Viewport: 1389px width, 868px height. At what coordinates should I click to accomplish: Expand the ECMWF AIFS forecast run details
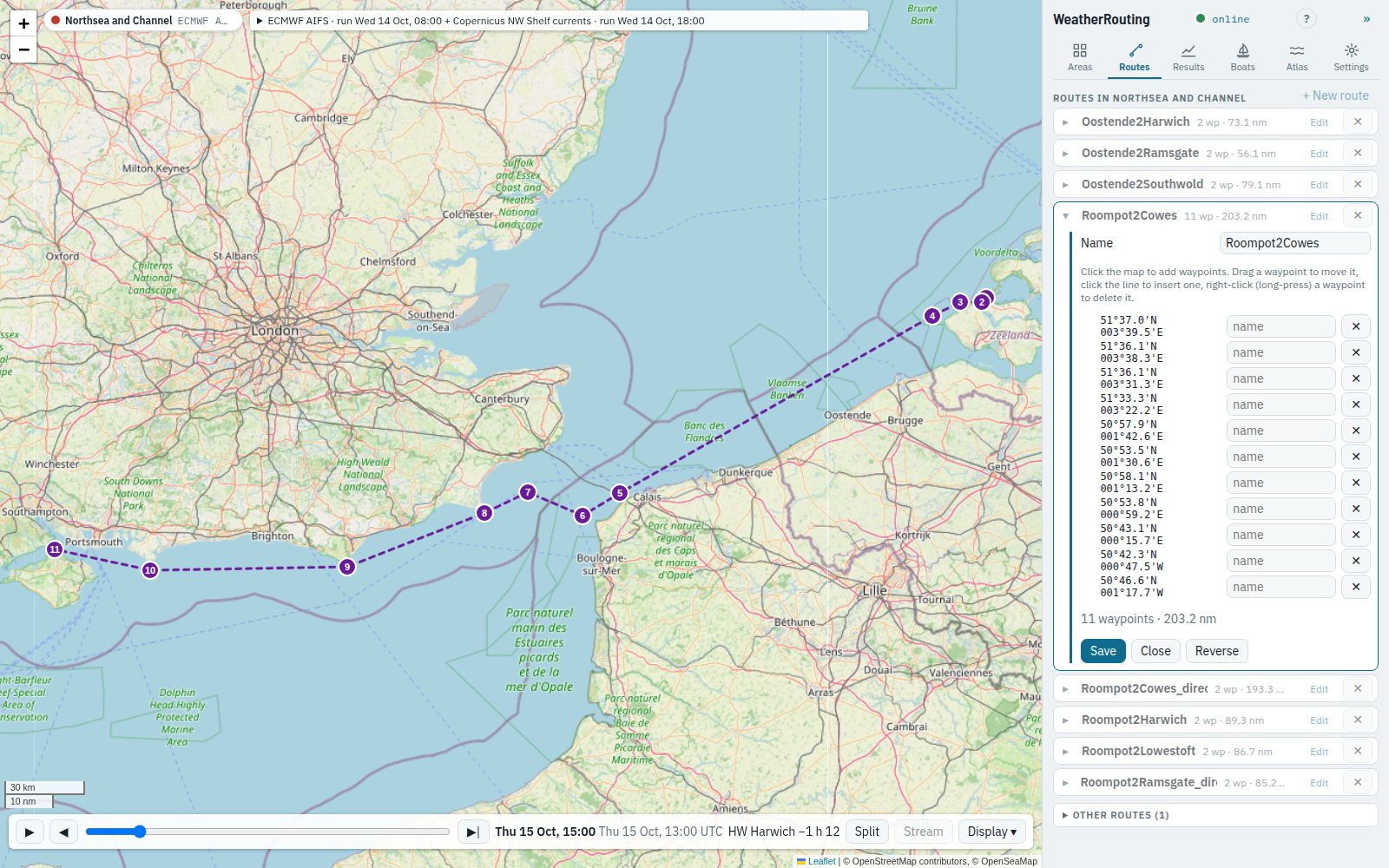point(560,21)
